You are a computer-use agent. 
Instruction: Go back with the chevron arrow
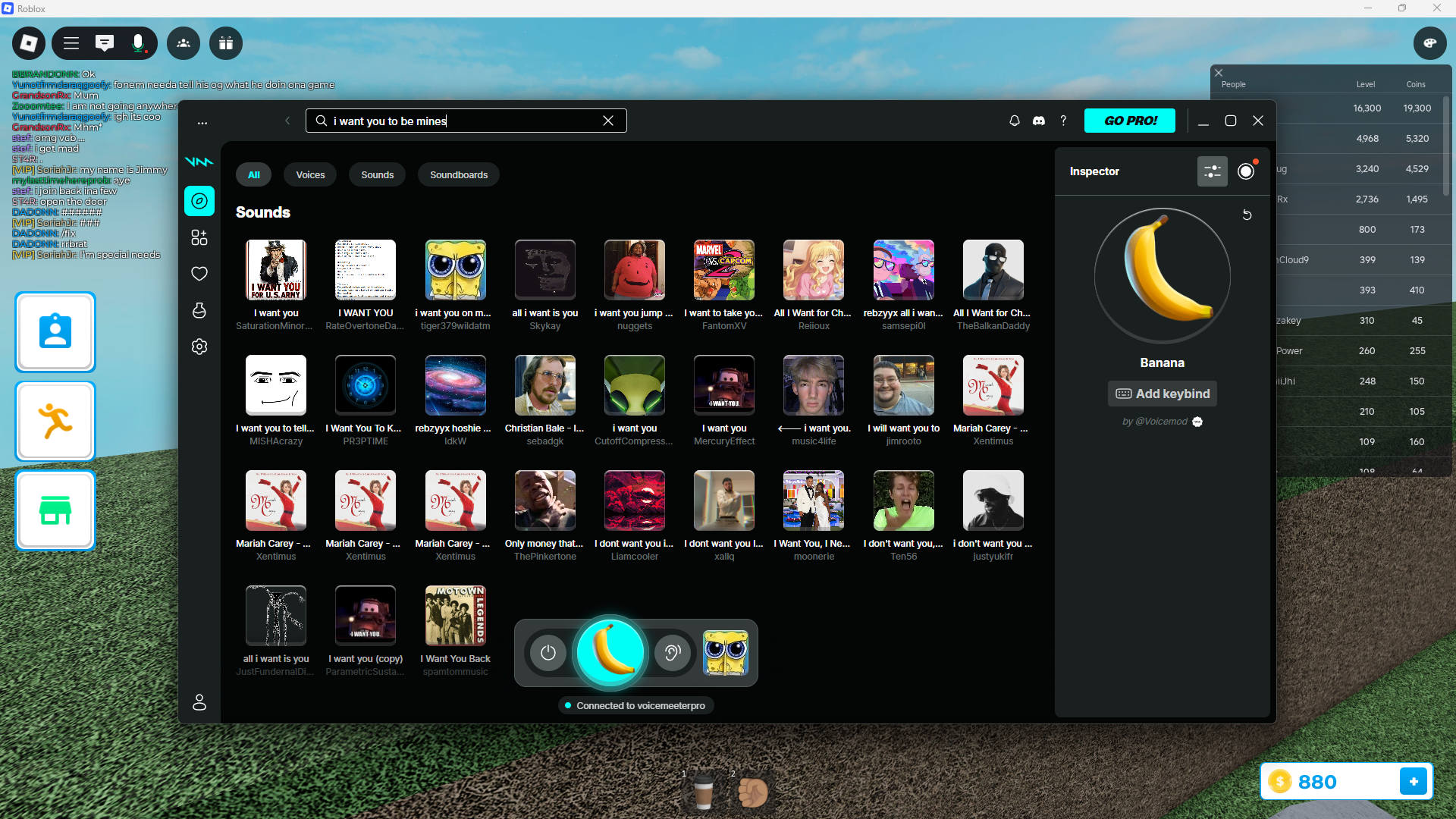click(x=287, y=121)
